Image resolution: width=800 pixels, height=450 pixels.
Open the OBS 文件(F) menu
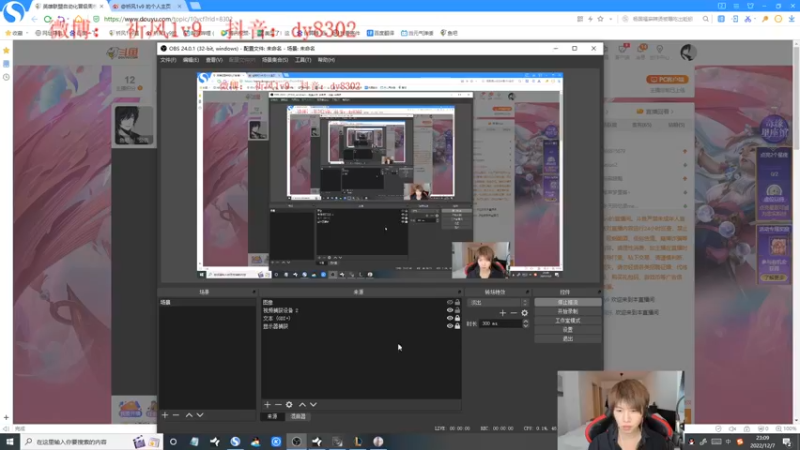coord(168,60)
